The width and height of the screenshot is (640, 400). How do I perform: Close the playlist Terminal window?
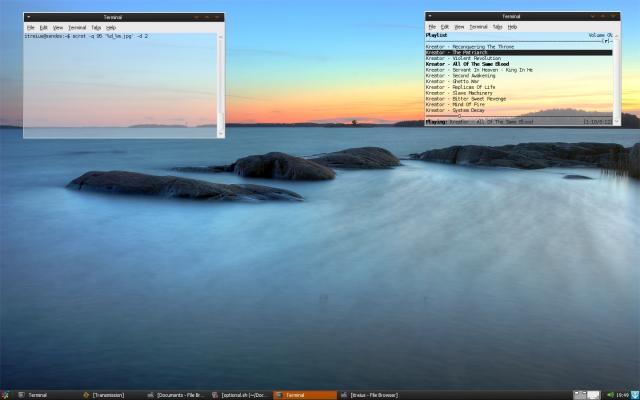(613, 16)
